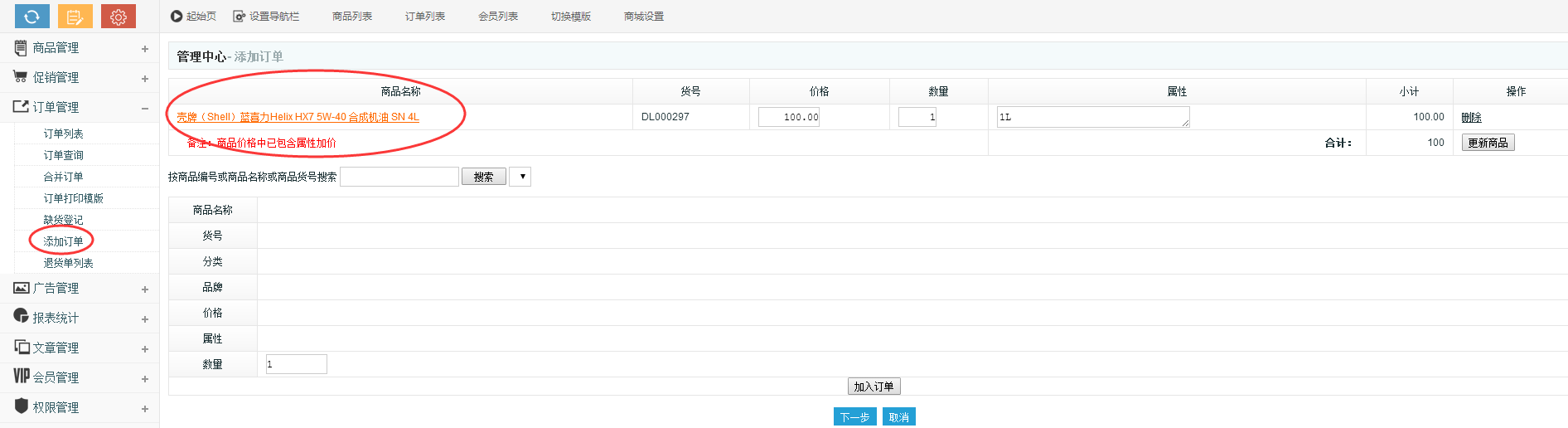This screenshot has width=1568, height=428.
Task: Open 切换模版 in top navigation
Action: pyautogui.click(x=571, y=17)
